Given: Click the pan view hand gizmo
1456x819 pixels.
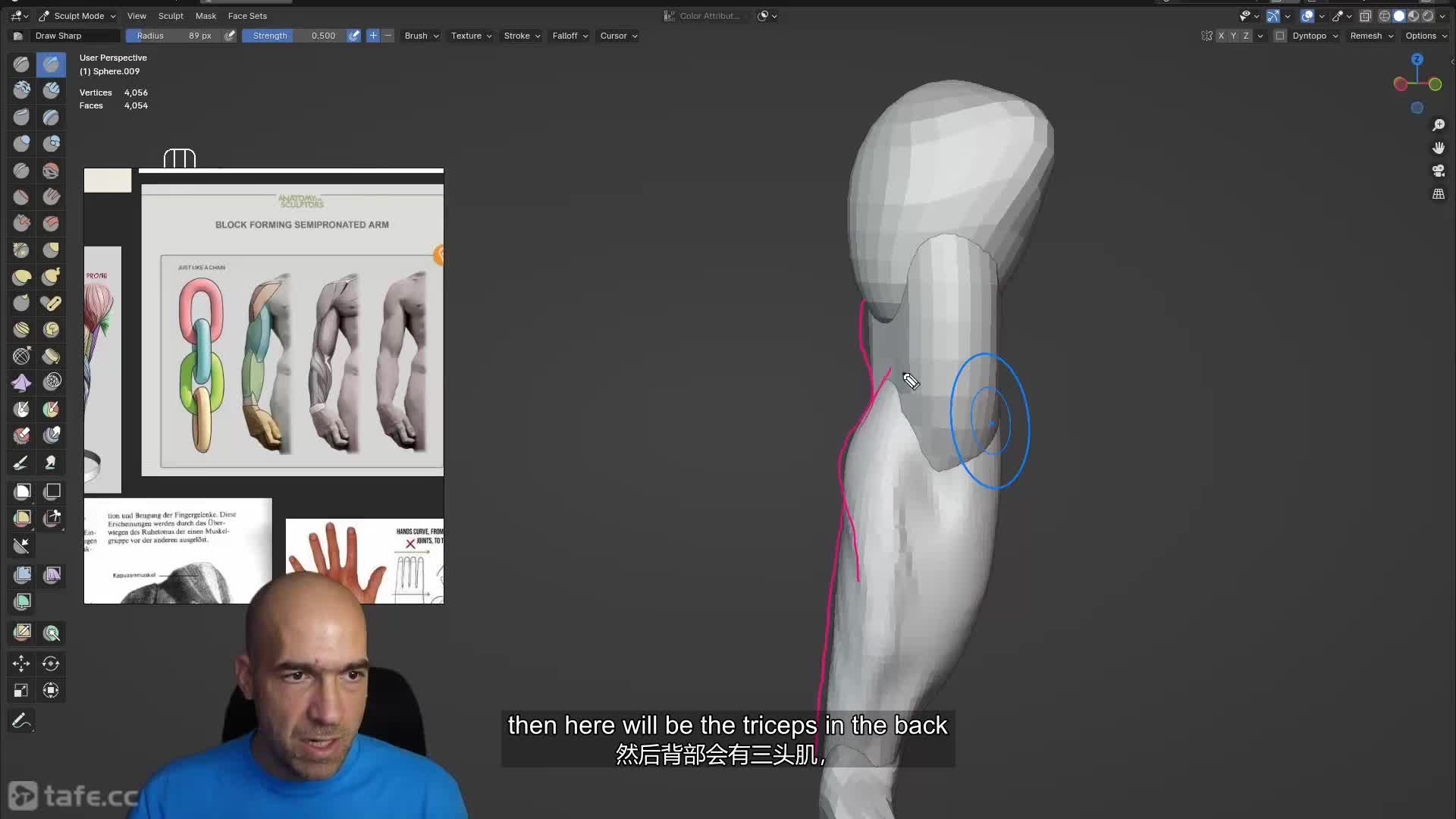Looking at the screenshot, I should (x=1438, y=148).
